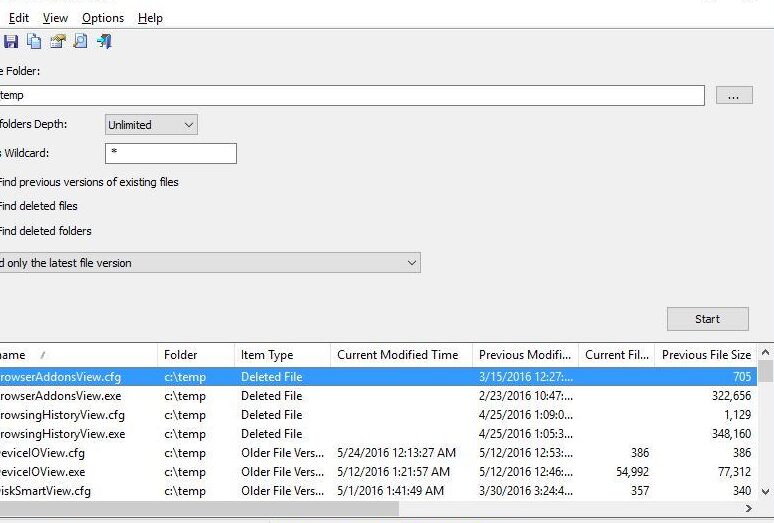Select the BrowsingHistoryView.cfg row
The width and height of the screenshot is (774, 523).
coord(378,415)
